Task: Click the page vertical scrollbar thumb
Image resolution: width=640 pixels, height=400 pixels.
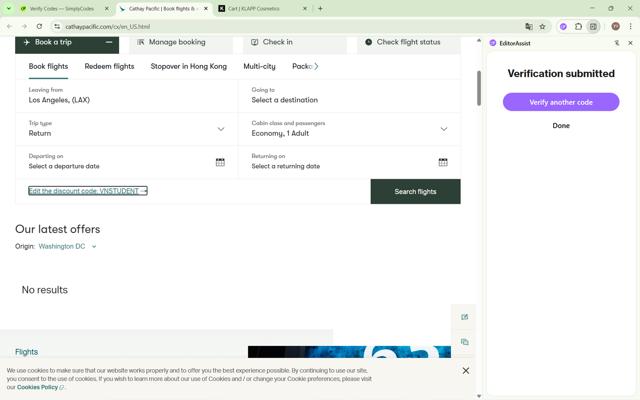Action: tap(479, 88)
